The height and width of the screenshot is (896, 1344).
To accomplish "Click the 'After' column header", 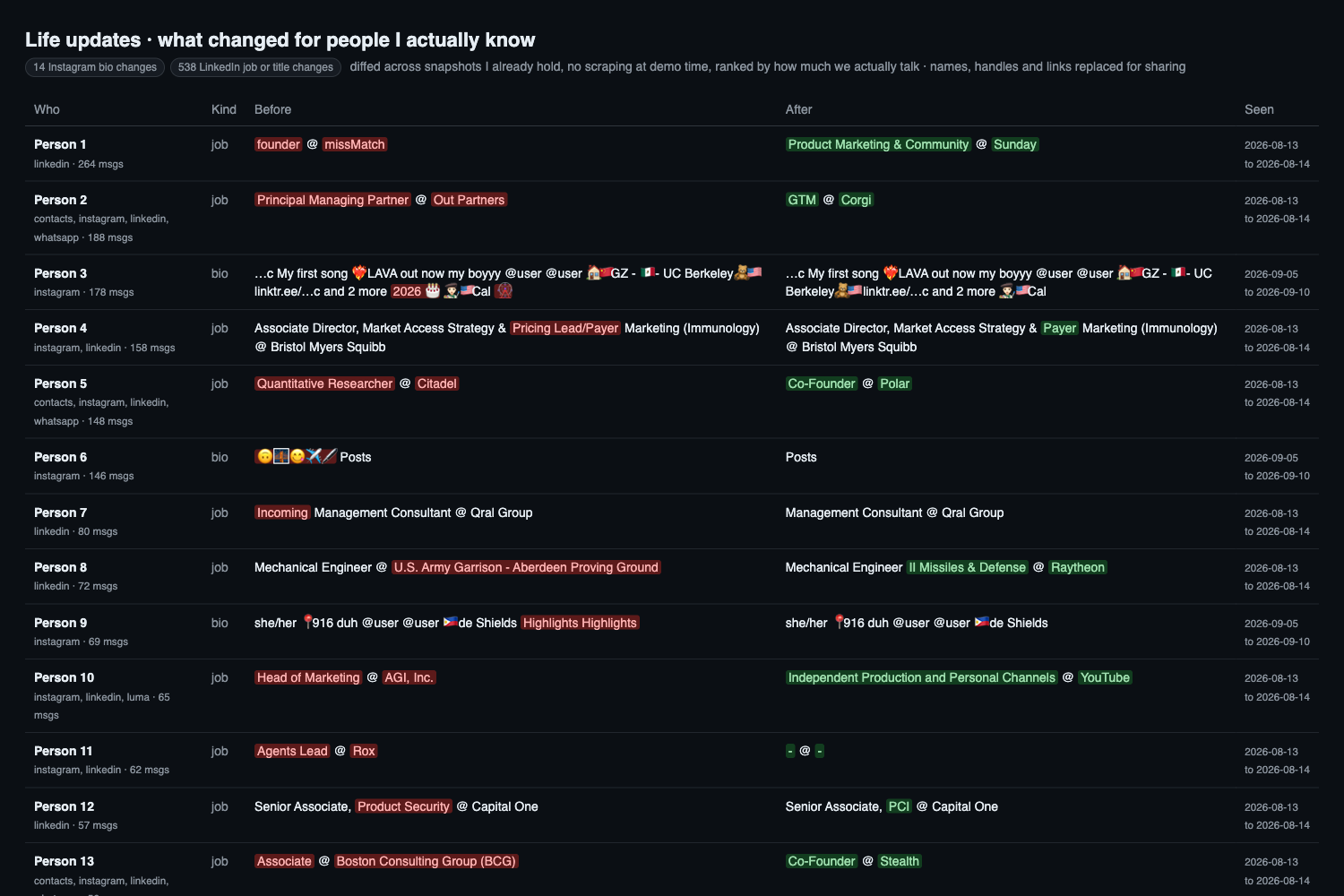I will tap(798, 109).
